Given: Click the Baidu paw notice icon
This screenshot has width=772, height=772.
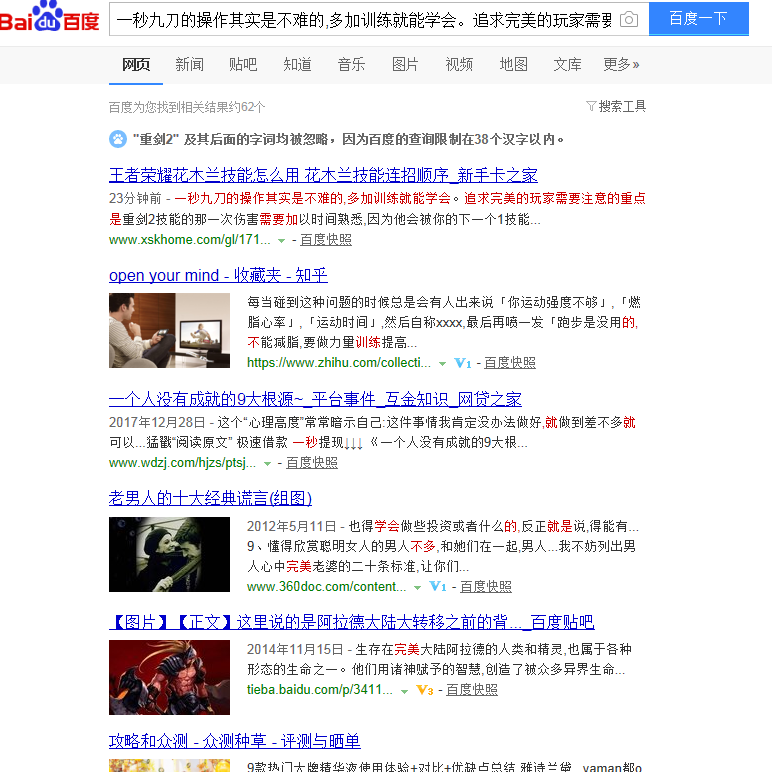Looking at the screenshot, I should click(x=118, y=139).
